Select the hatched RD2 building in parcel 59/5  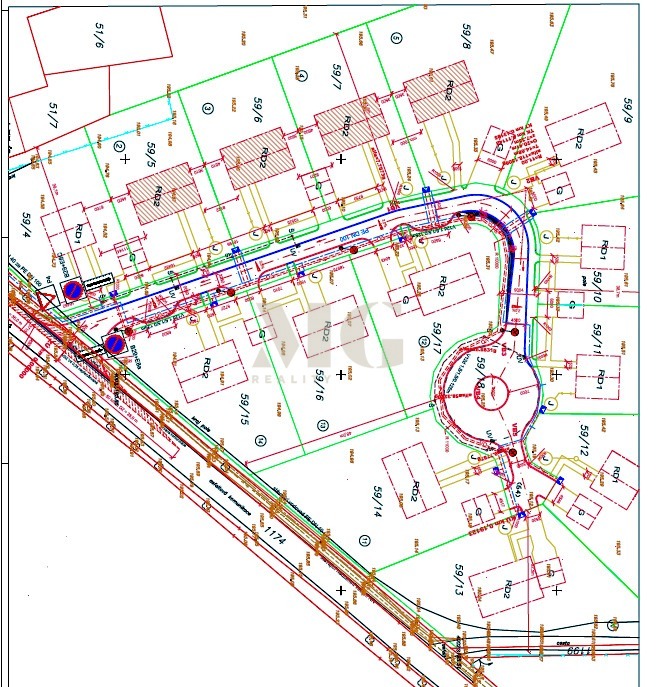[x=160, y=193]
